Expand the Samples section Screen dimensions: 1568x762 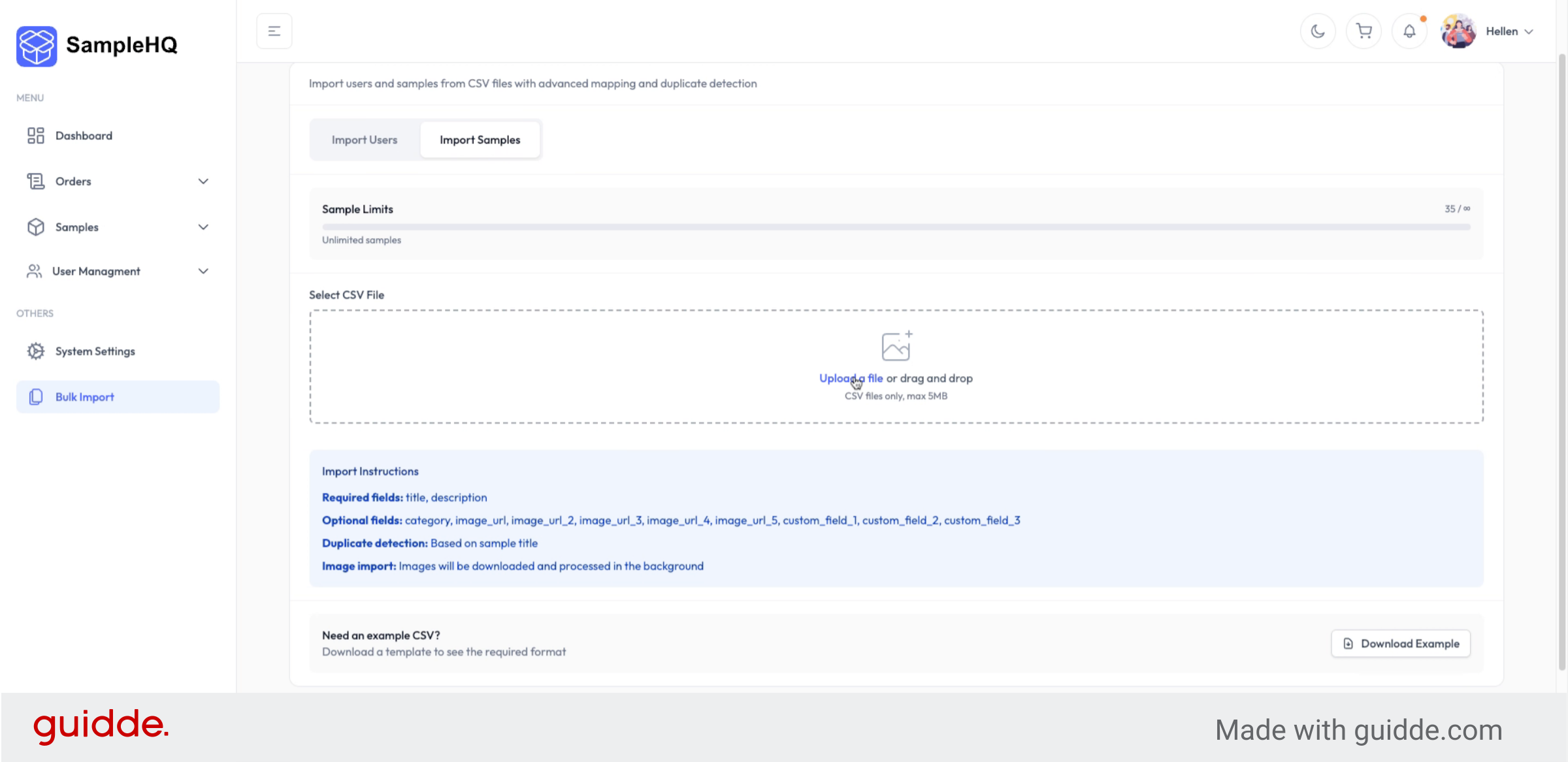(203, 227)
